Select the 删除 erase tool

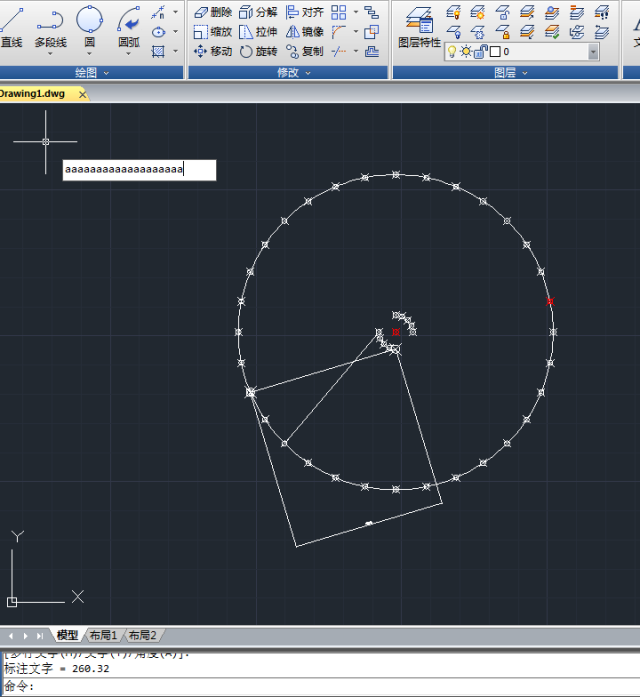(213, 12)
